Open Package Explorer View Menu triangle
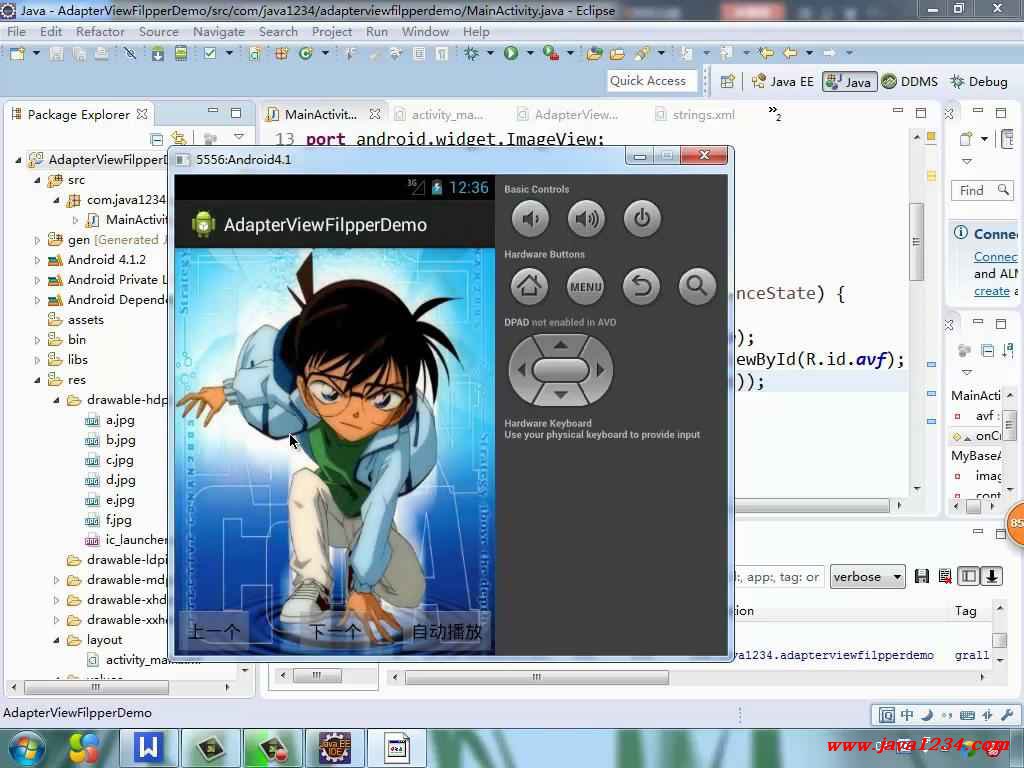Screen dimensions: 1024x768 click(239, 136)
